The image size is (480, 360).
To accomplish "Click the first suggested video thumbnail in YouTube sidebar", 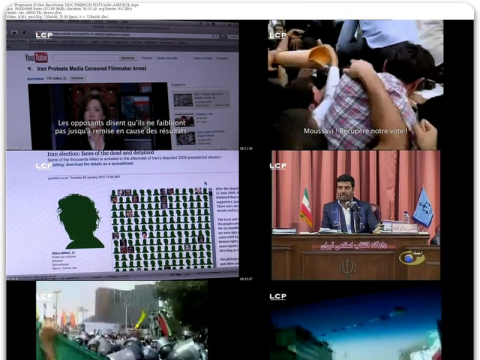I will click(183, 100).
